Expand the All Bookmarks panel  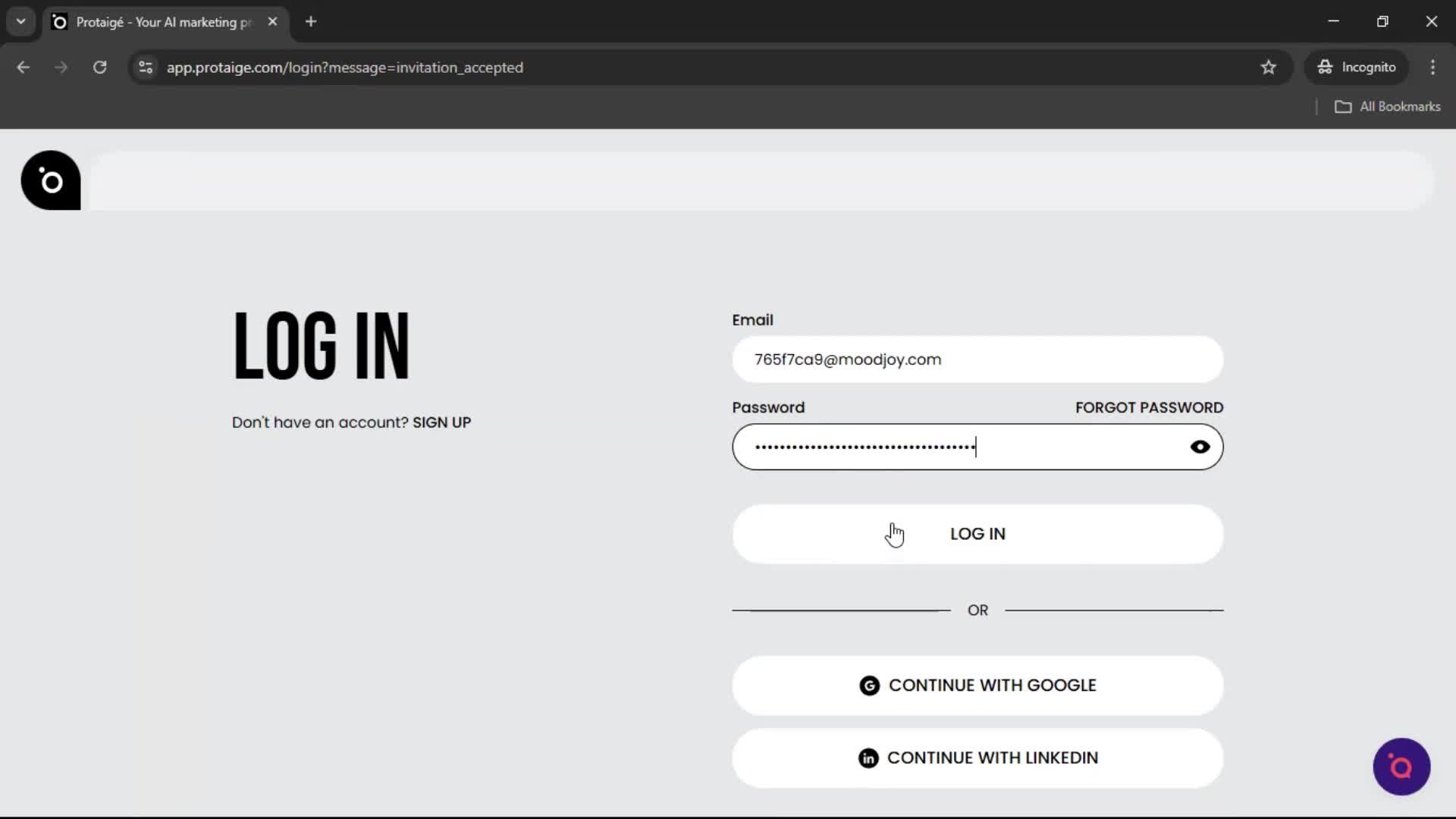[1388, 106]
